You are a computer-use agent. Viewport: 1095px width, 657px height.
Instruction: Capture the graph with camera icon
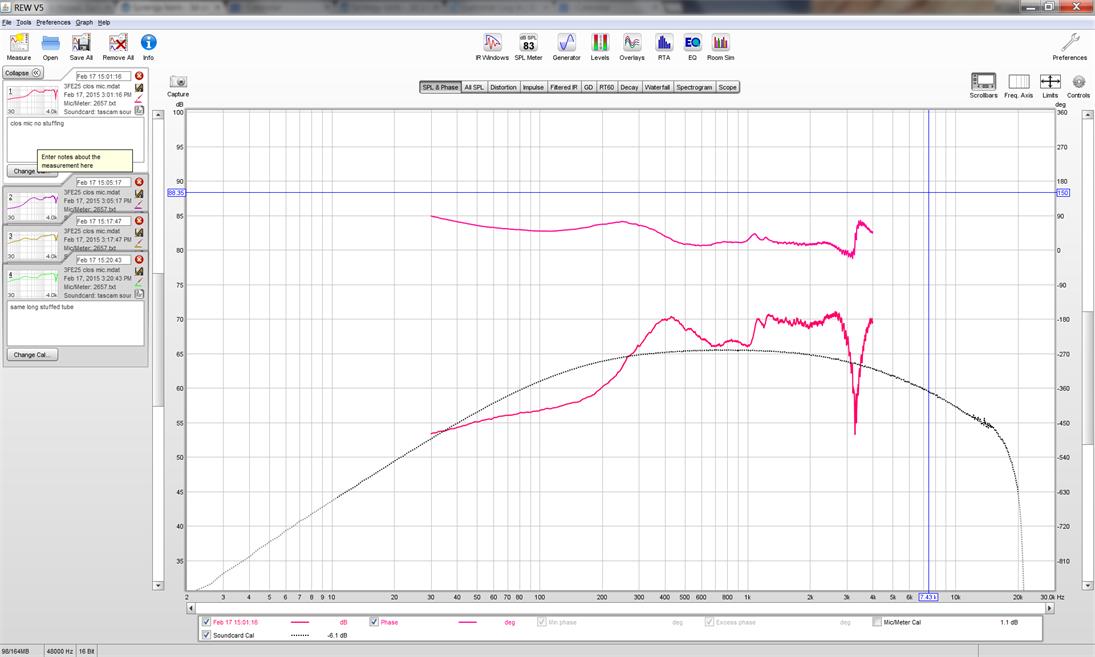(x=178, y=86)
